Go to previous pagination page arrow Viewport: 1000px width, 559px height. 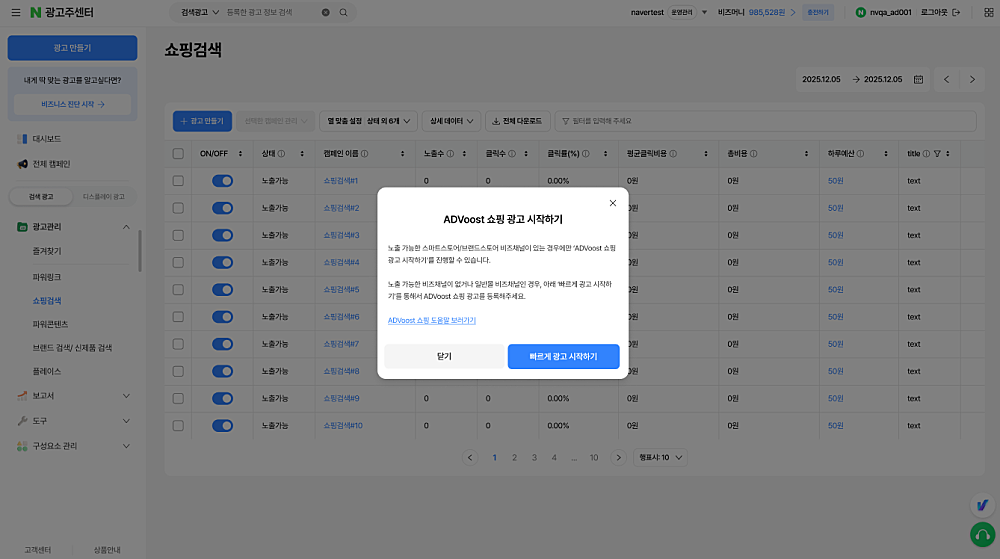point(470,458)
